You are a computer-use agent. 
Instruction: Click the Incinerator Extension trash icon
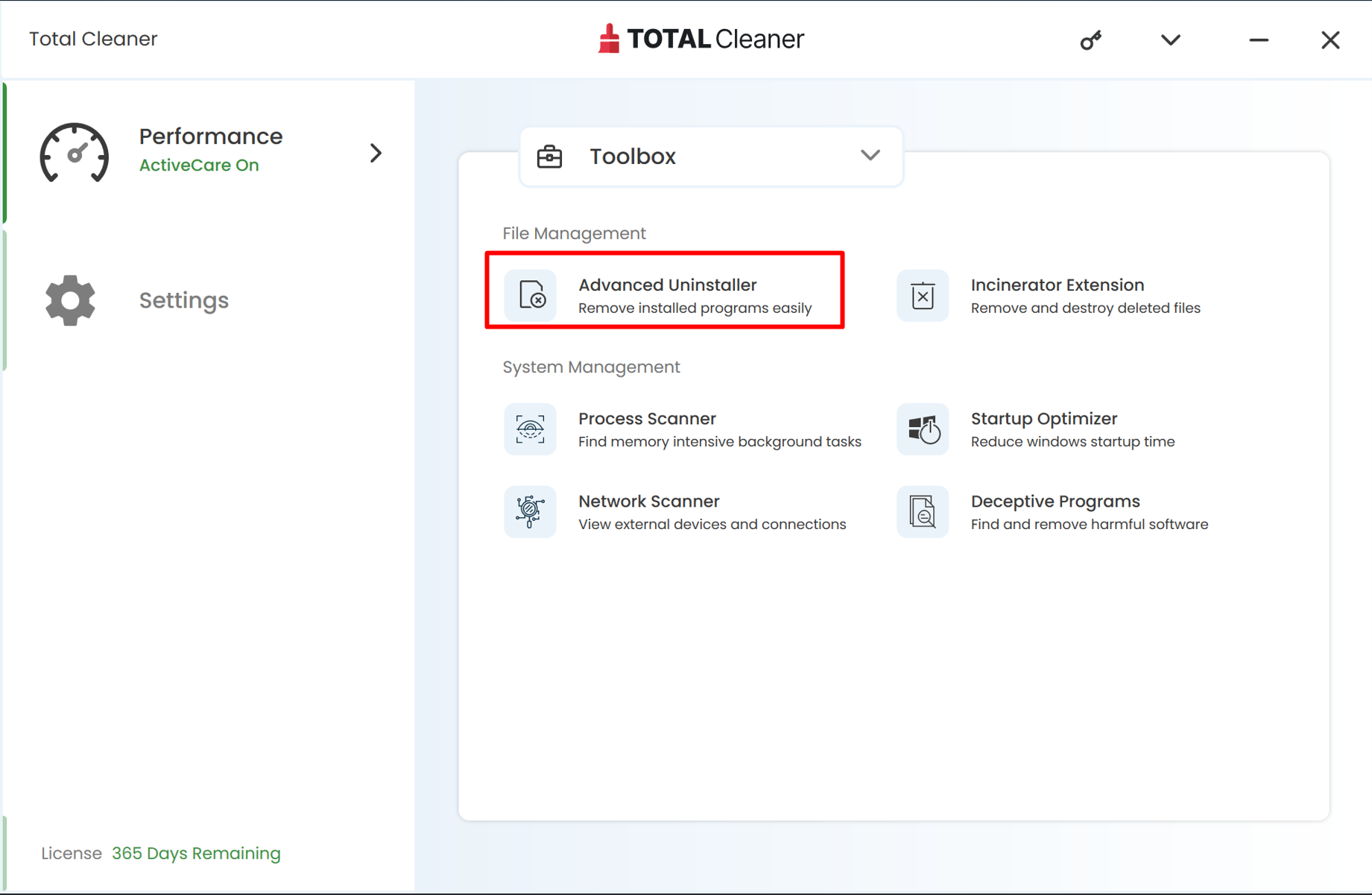tap(923, 296)
